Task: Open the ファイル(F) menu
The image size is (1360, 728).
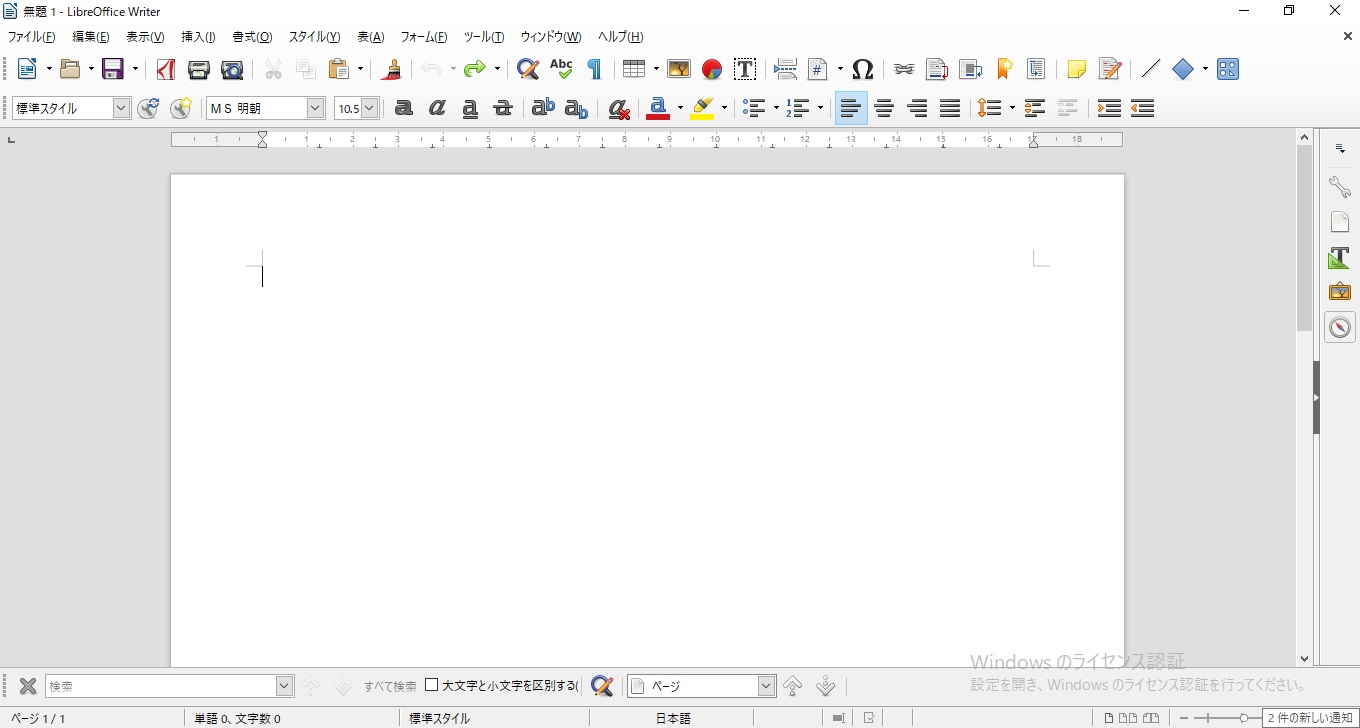Action: (x=31, y=37)
